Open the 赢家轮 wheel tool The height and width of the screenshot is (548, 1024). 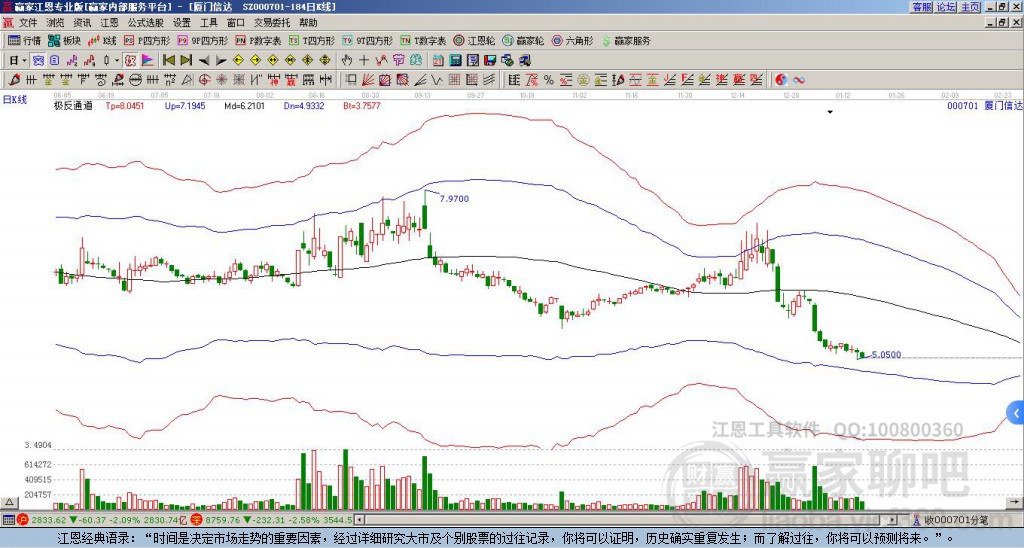pos(523,40)
